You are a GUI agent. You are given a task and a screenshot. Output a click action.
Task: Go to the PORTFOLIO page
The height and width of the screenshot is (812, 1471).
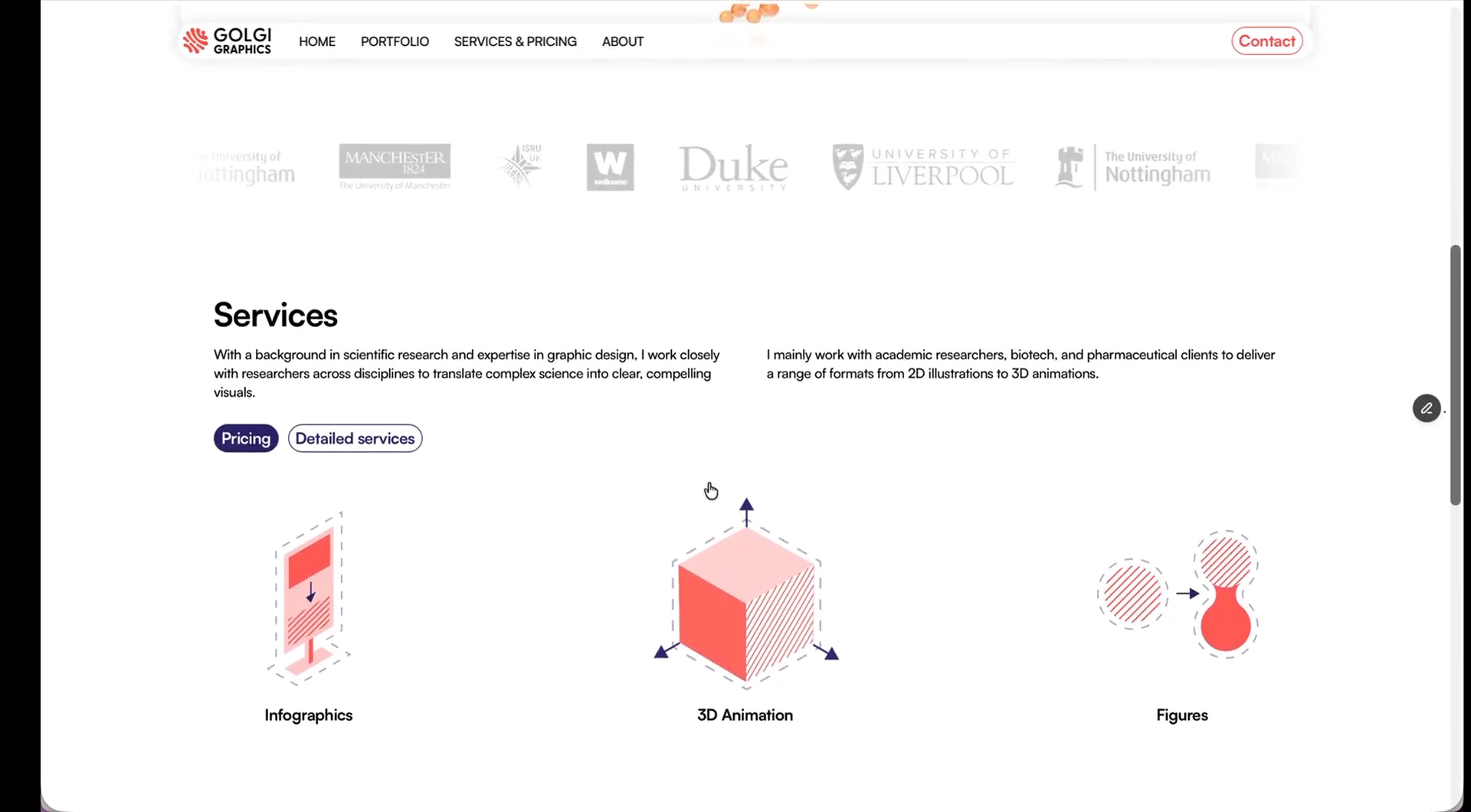(395, 41)
